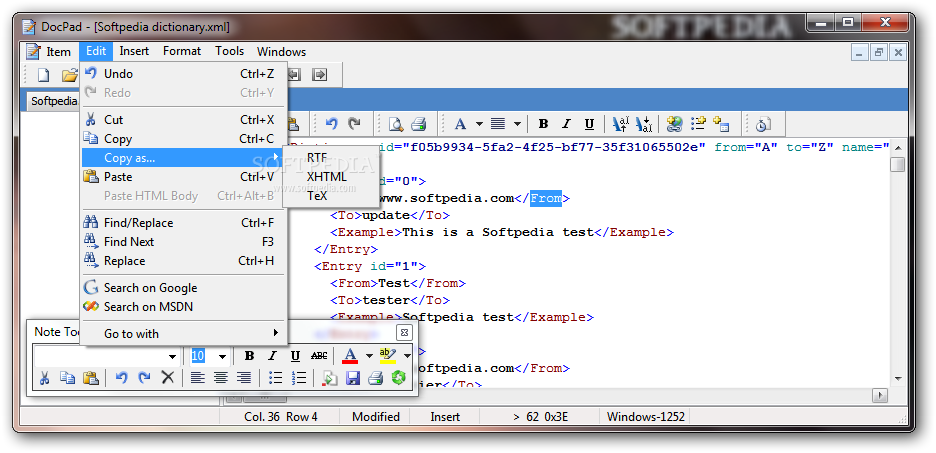
Task: Click the numbered list icon in Note toolbar
Action: tap(298, 377)
